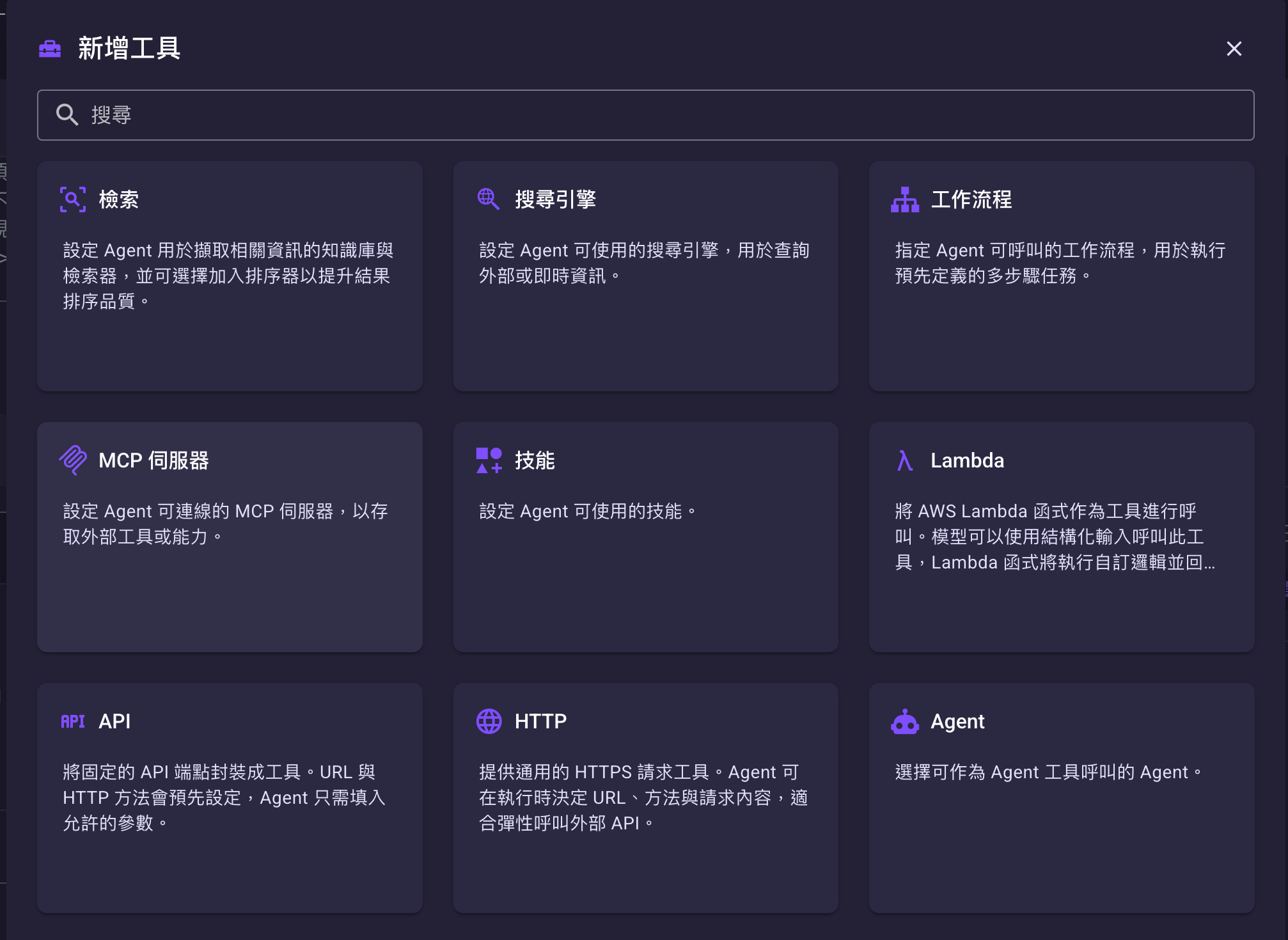Screen dimensions: 1288x940
Task: Click the 搜尋引擎 globe-magnifier icon
Action: [x=489, y=199]
